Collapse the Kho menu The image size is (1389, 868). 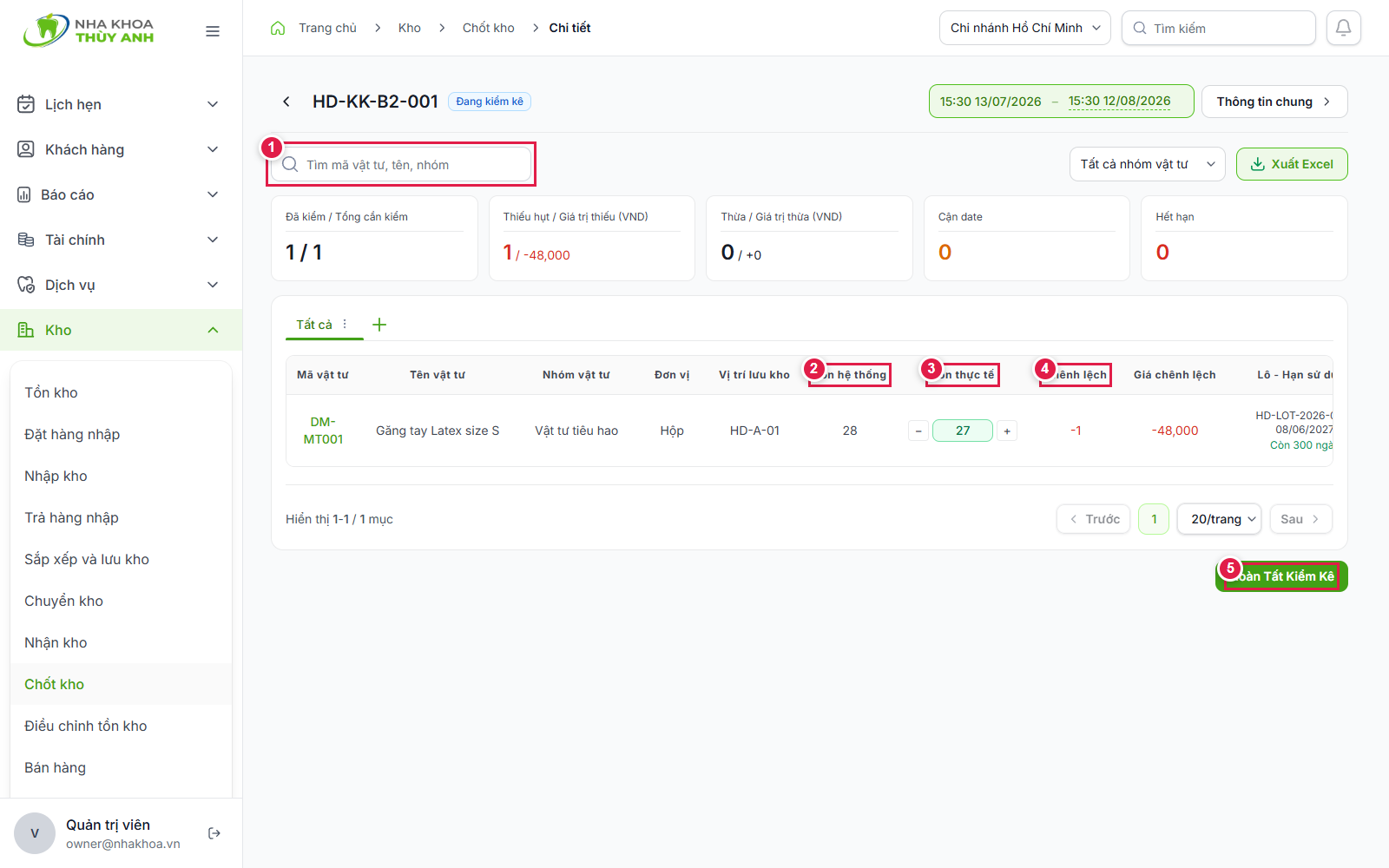pos(121,330)
